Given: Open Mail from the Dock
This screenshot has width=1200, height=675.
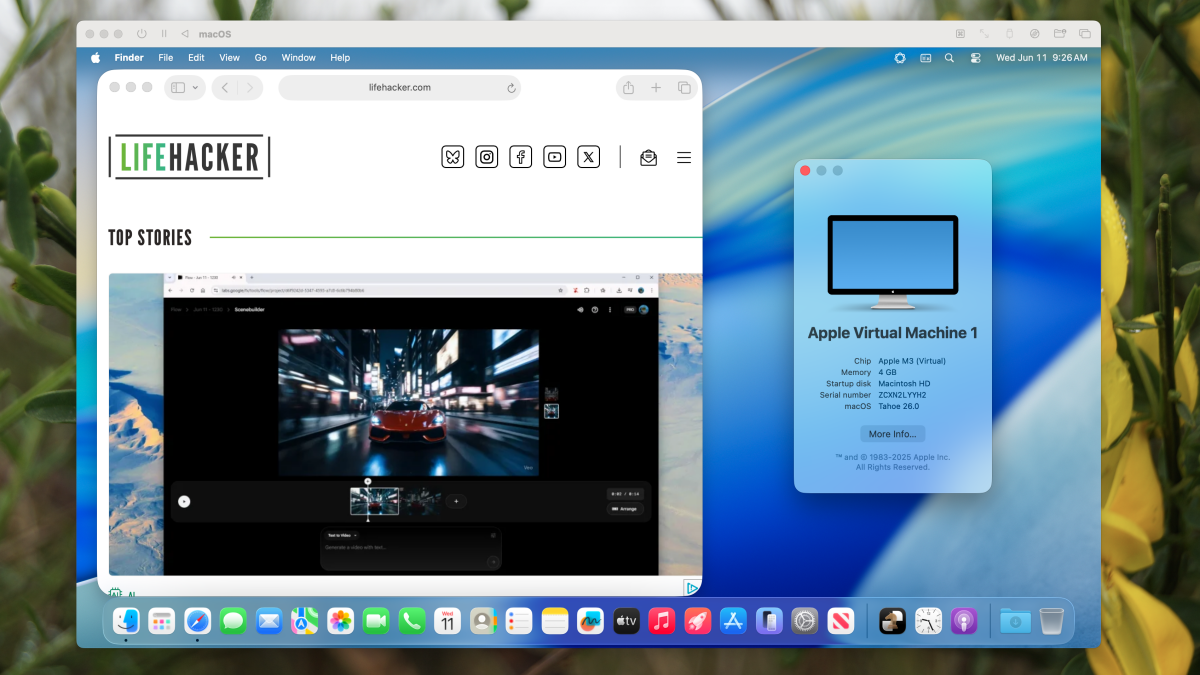Looking at the screenshot, I should coord(268,621).
